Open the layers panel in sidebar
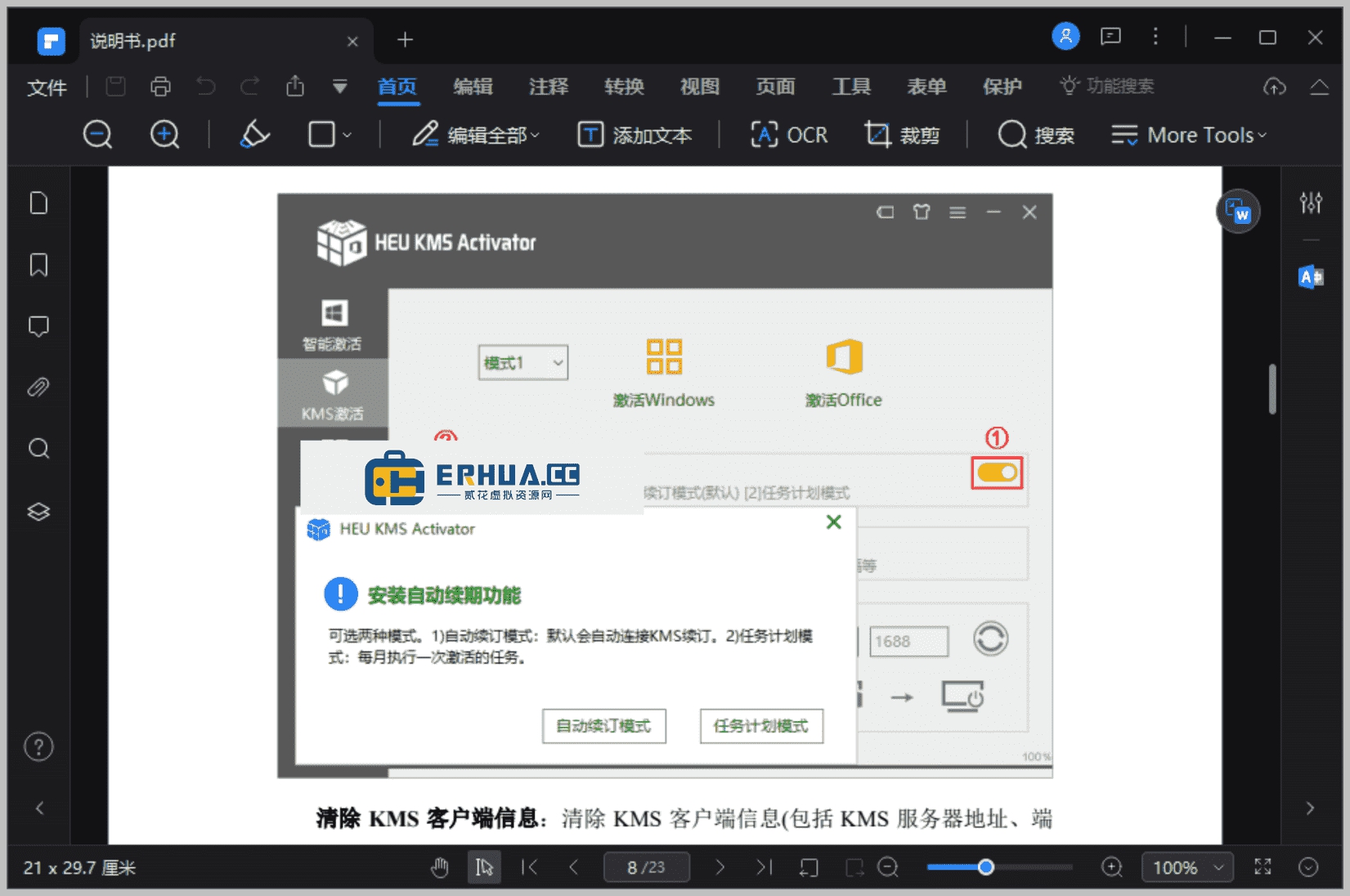Screen dimensions: 1350x896 pos(38,512)
